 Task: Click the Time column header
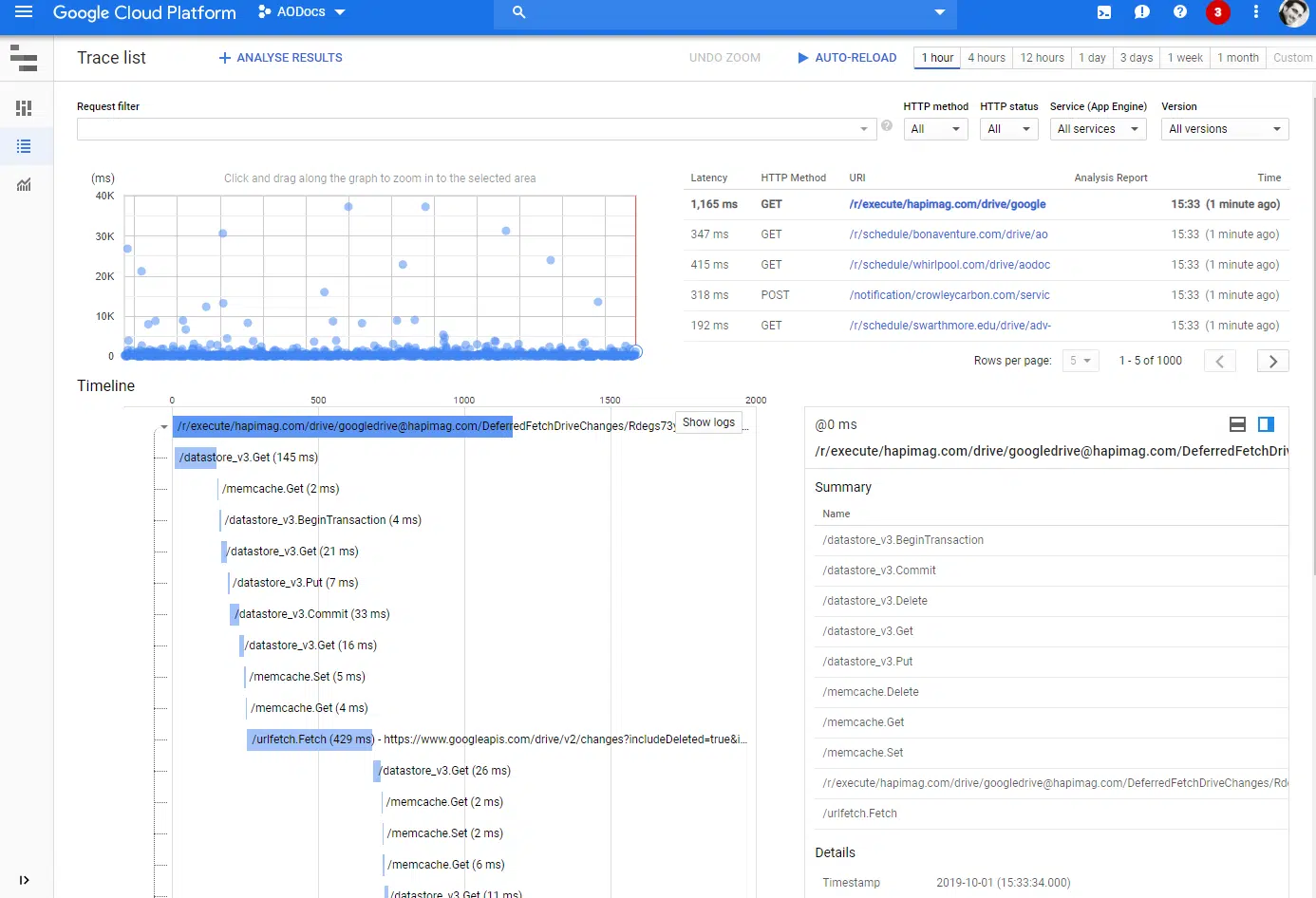click(x=1269, y=178)
